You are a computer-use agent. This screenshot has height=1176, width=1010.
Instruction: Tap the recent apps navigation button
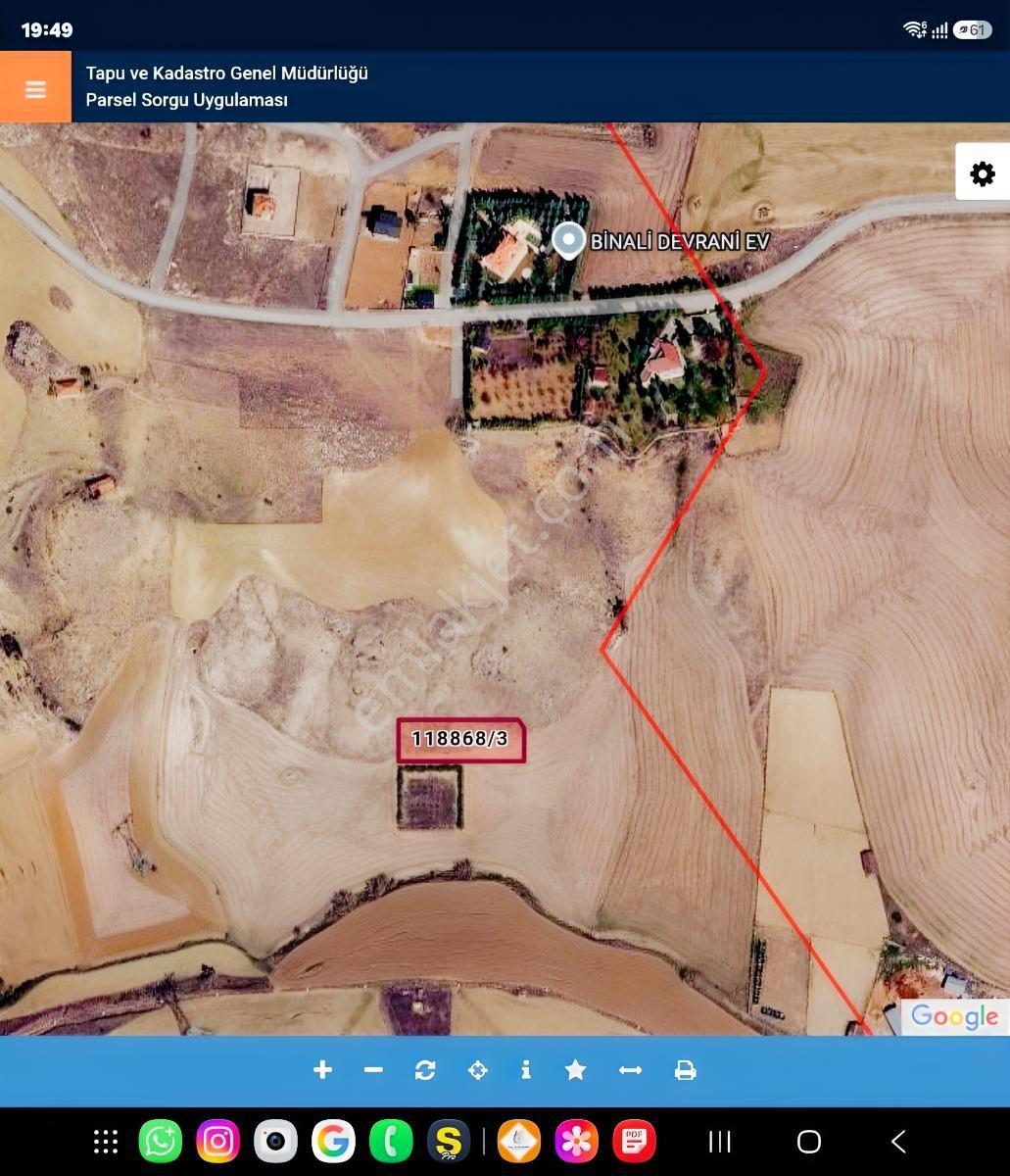click(720, 1142)
